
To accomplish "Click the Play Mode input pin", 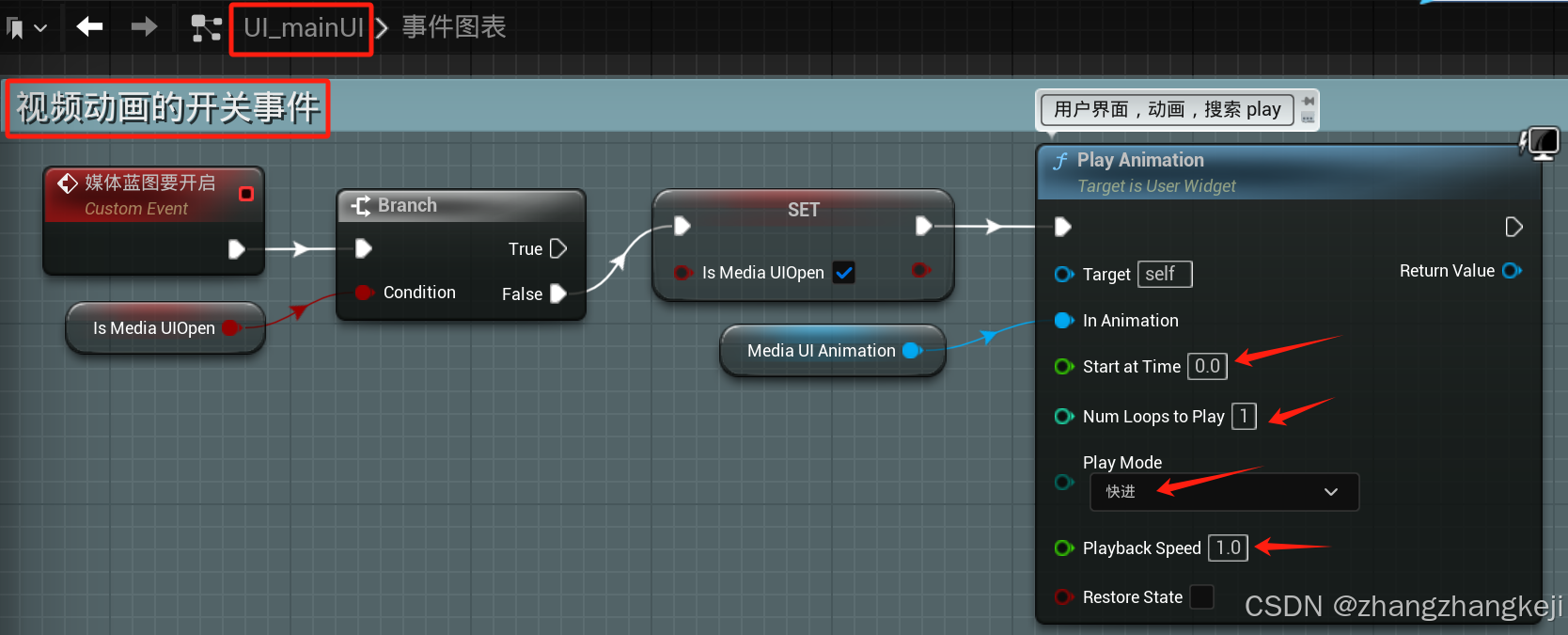I will pyautogui.click(x=1064, y=483).
